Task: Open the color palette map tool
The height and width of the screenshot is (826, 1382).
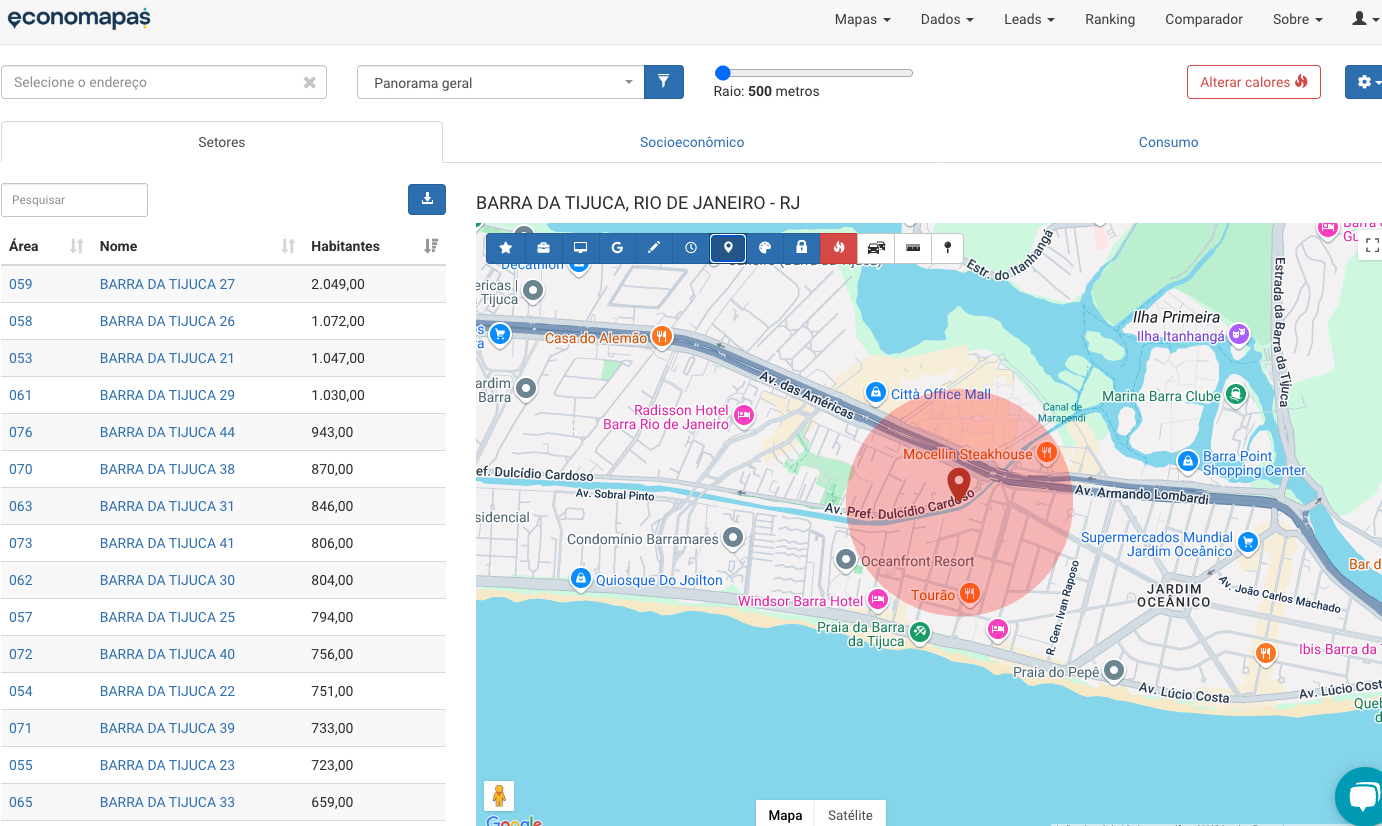Action: (765, 248)
